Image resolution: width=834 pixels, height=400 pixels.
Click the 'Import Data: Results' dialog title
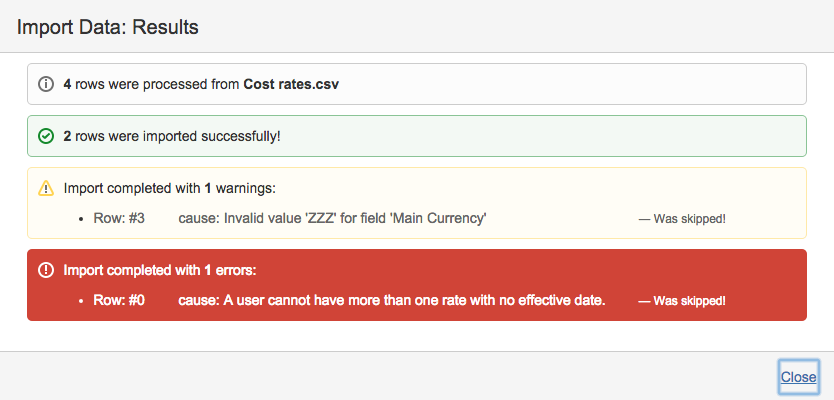(x=108, y=27)
